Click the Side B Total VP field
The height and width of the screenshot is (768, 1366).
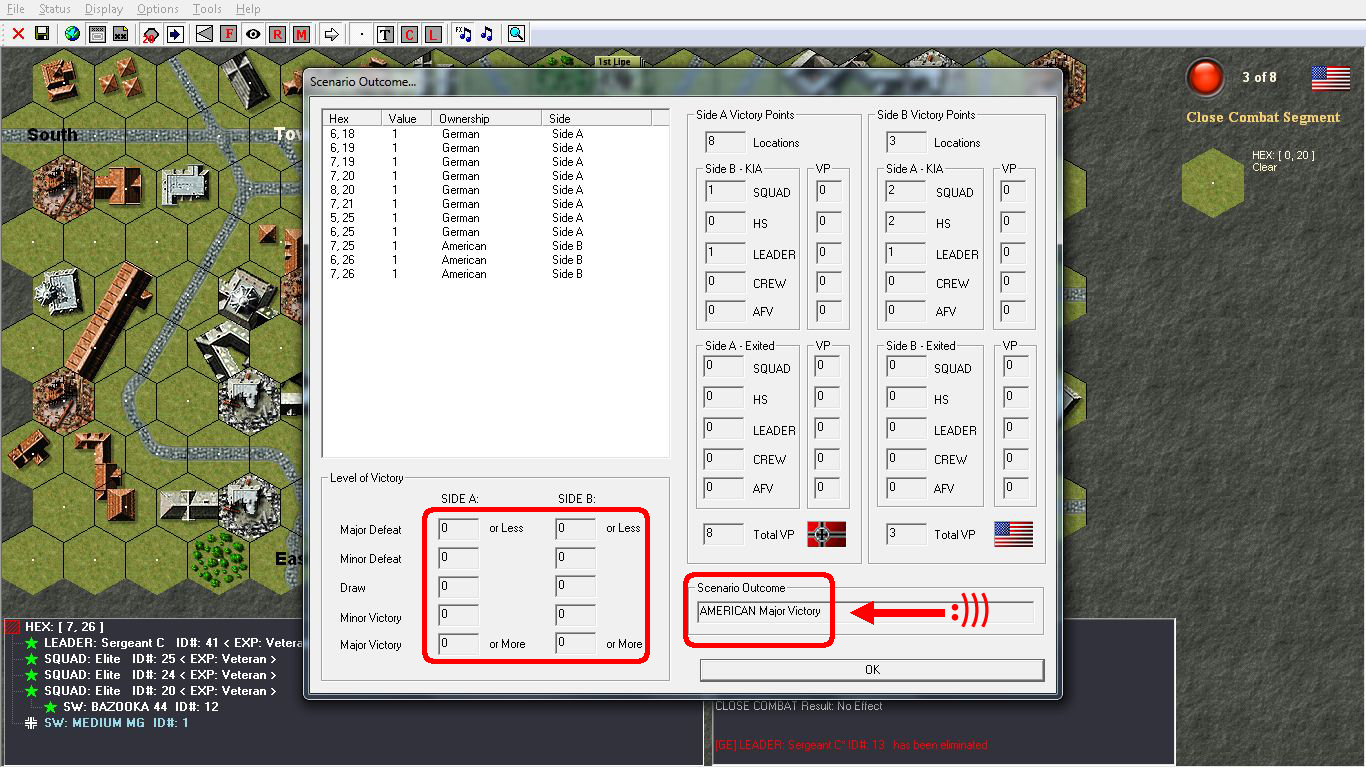click(907, 534)
